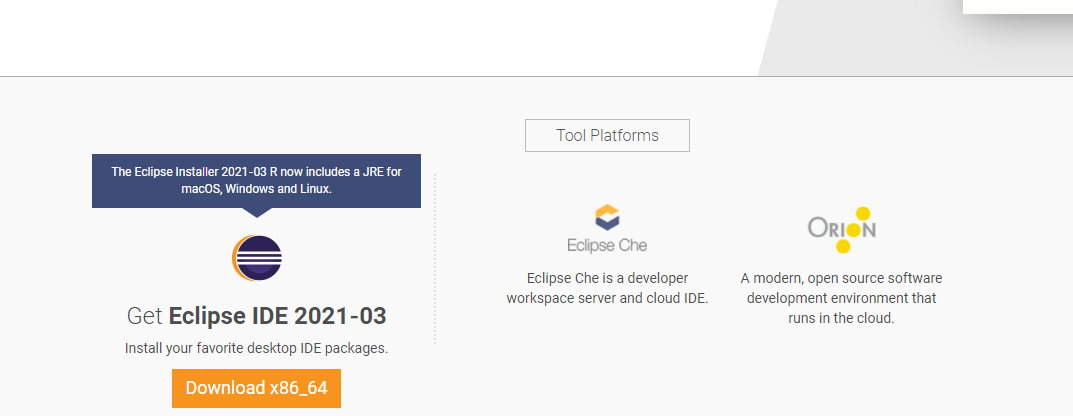Click the Eclipse IDE logo icon
Screen dimensions: 1073x416
click(x=257, y=258)
